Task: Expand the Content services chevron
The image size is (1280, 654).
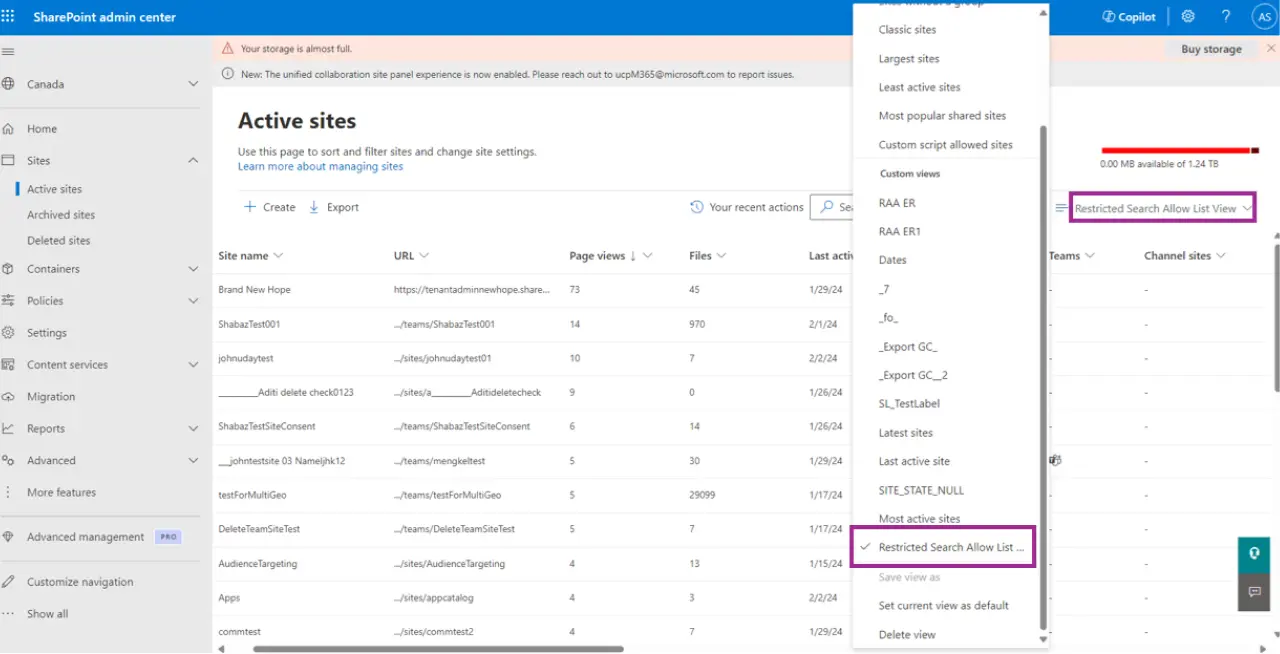Action: 193,365
